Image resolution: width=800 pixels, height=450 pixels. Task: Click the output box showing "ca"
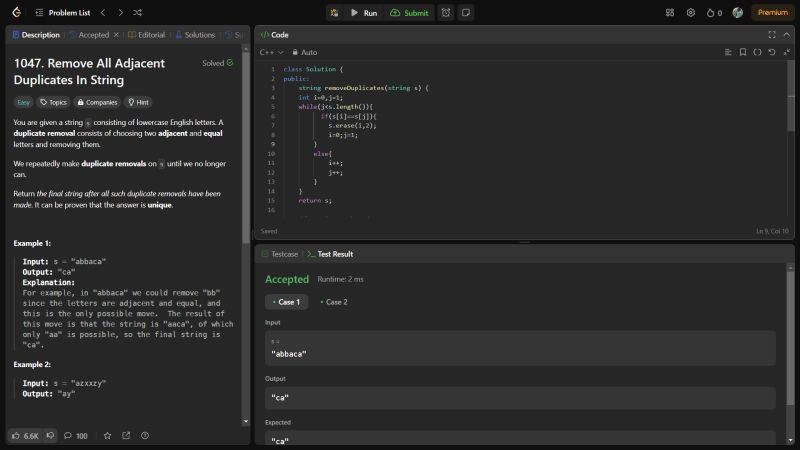click(520, 398)
